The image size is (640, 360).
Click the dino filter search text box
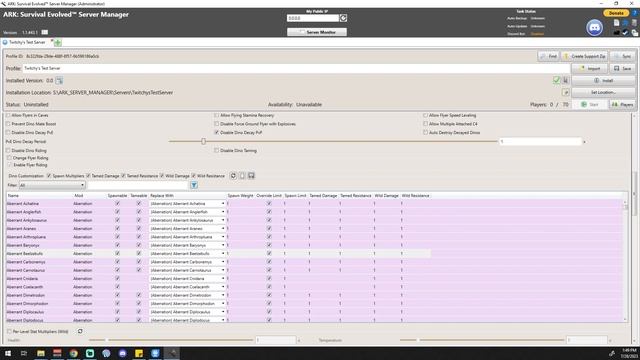click(x=138, y=185)
